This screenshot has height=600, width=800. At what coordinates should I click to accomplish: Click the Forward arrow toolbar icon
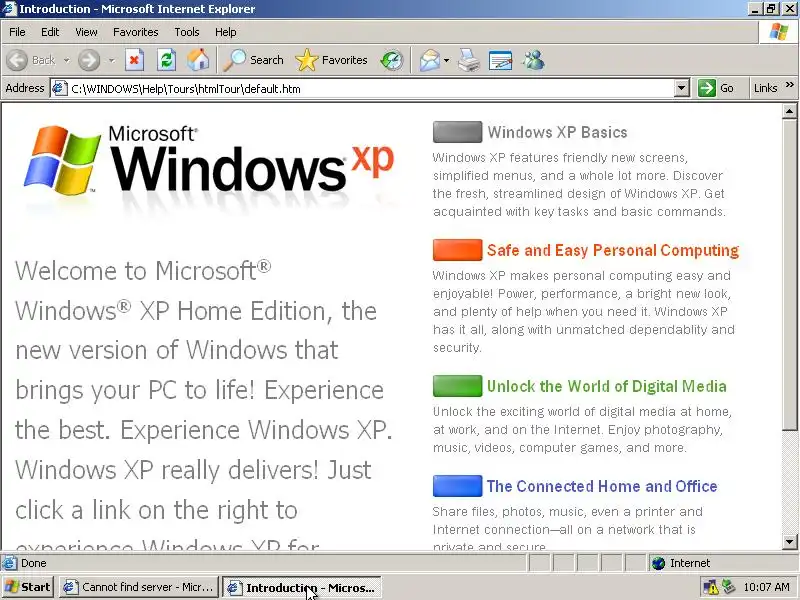(x=89, y=60)
